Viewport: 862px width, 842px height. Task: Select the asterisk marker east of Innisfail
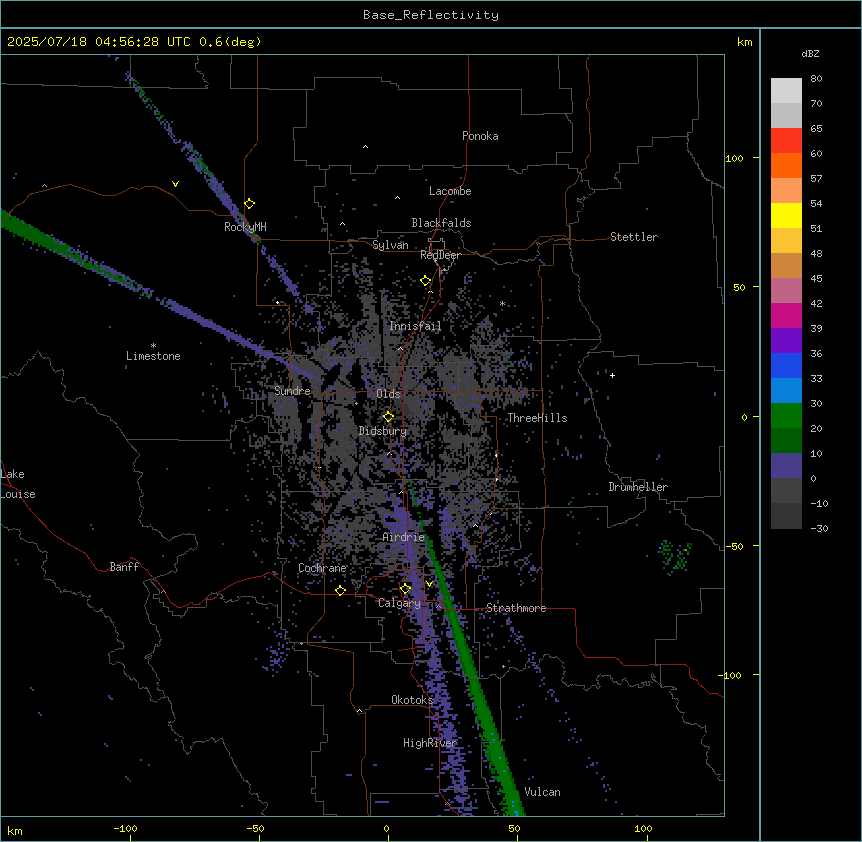tap(502, 303)
